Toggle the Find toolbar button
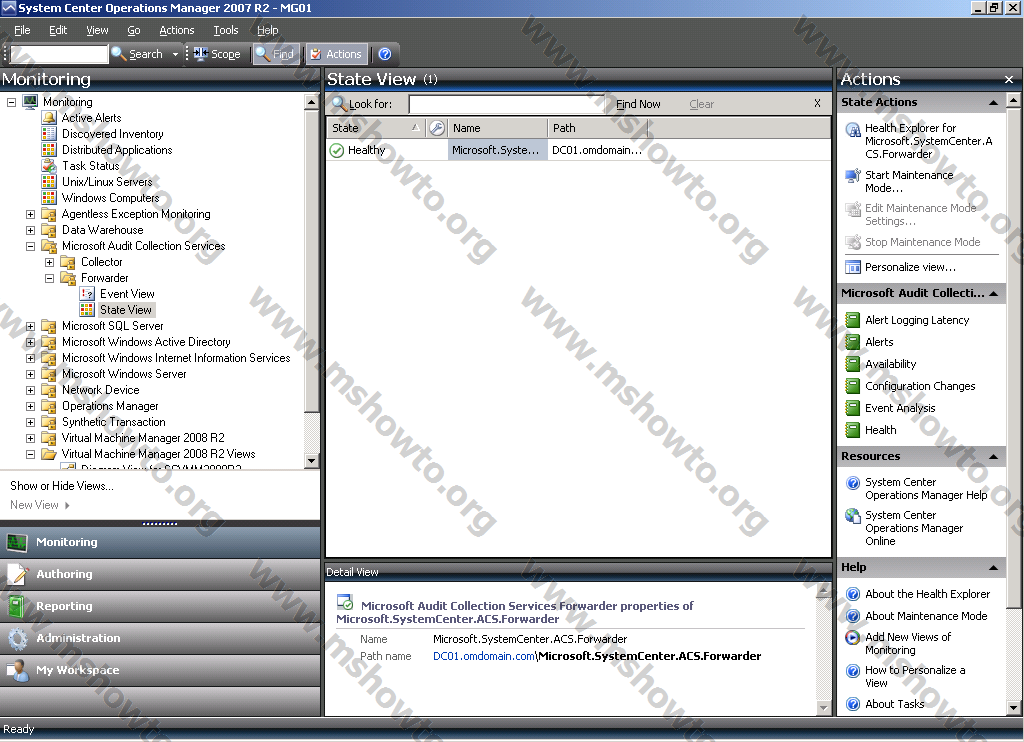 tap(276, 54)
